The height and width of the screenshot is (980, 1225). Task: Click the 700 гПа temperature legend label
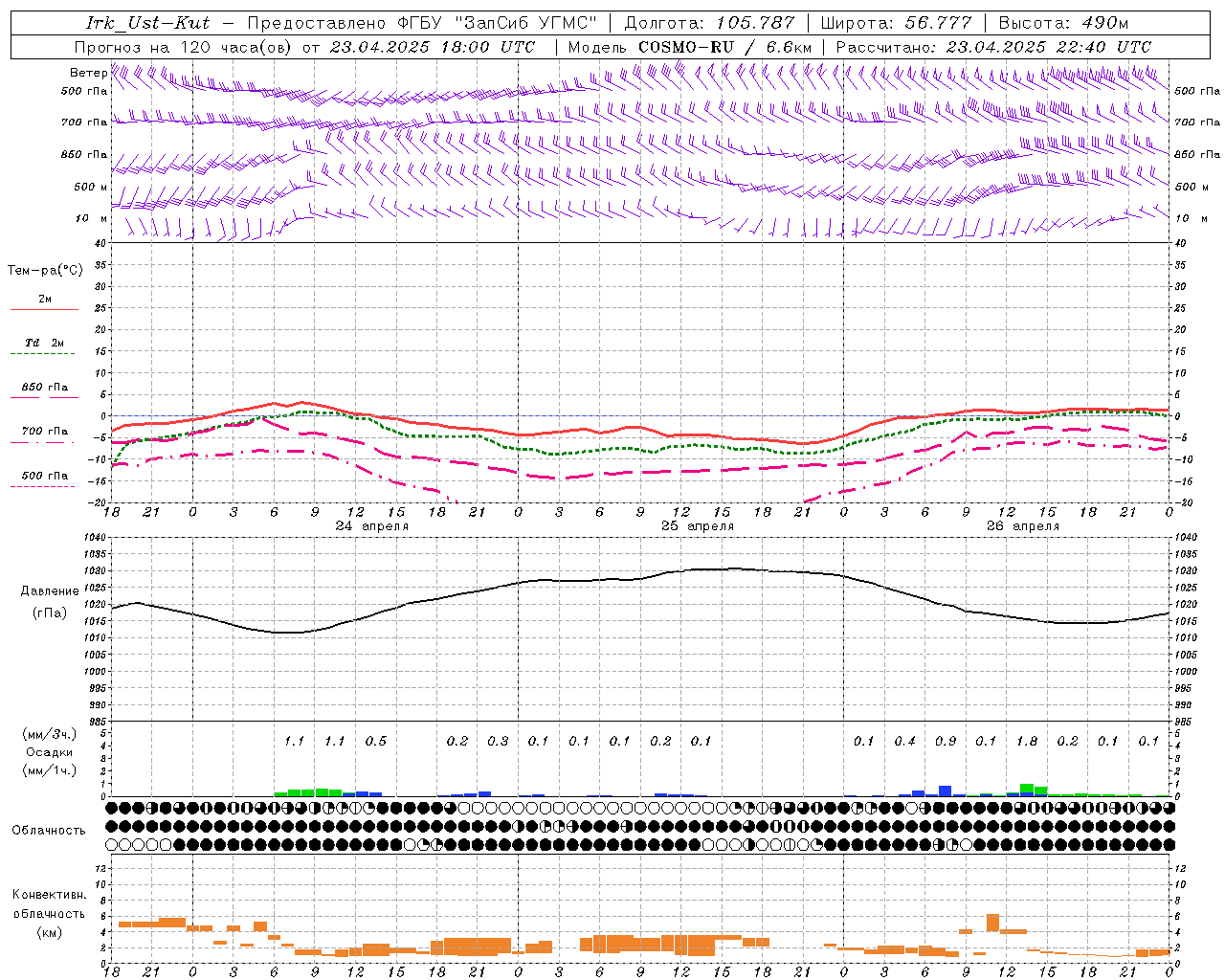[44, 431]
